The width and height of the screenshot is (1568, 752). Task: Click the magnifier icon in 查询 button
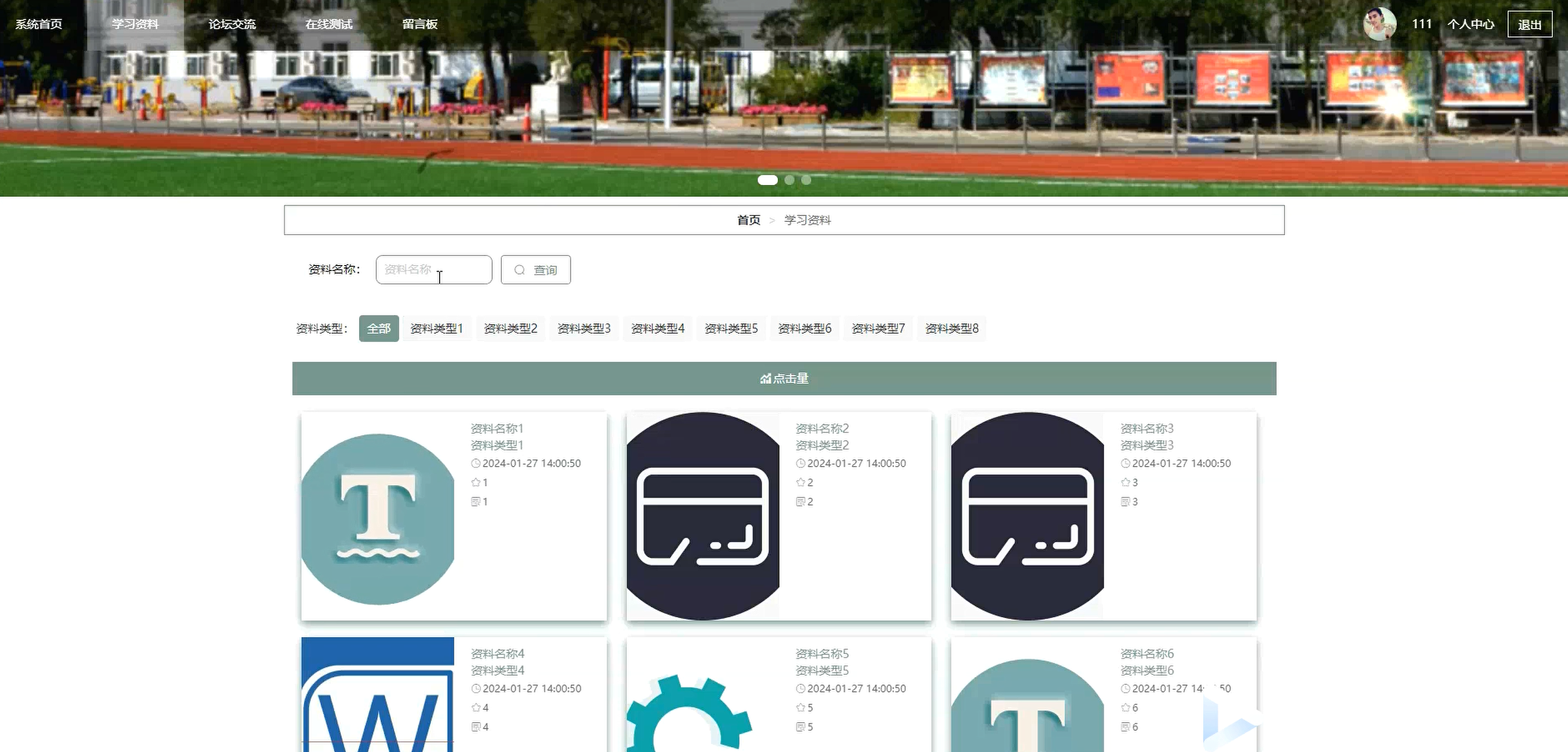click(519, 270)
